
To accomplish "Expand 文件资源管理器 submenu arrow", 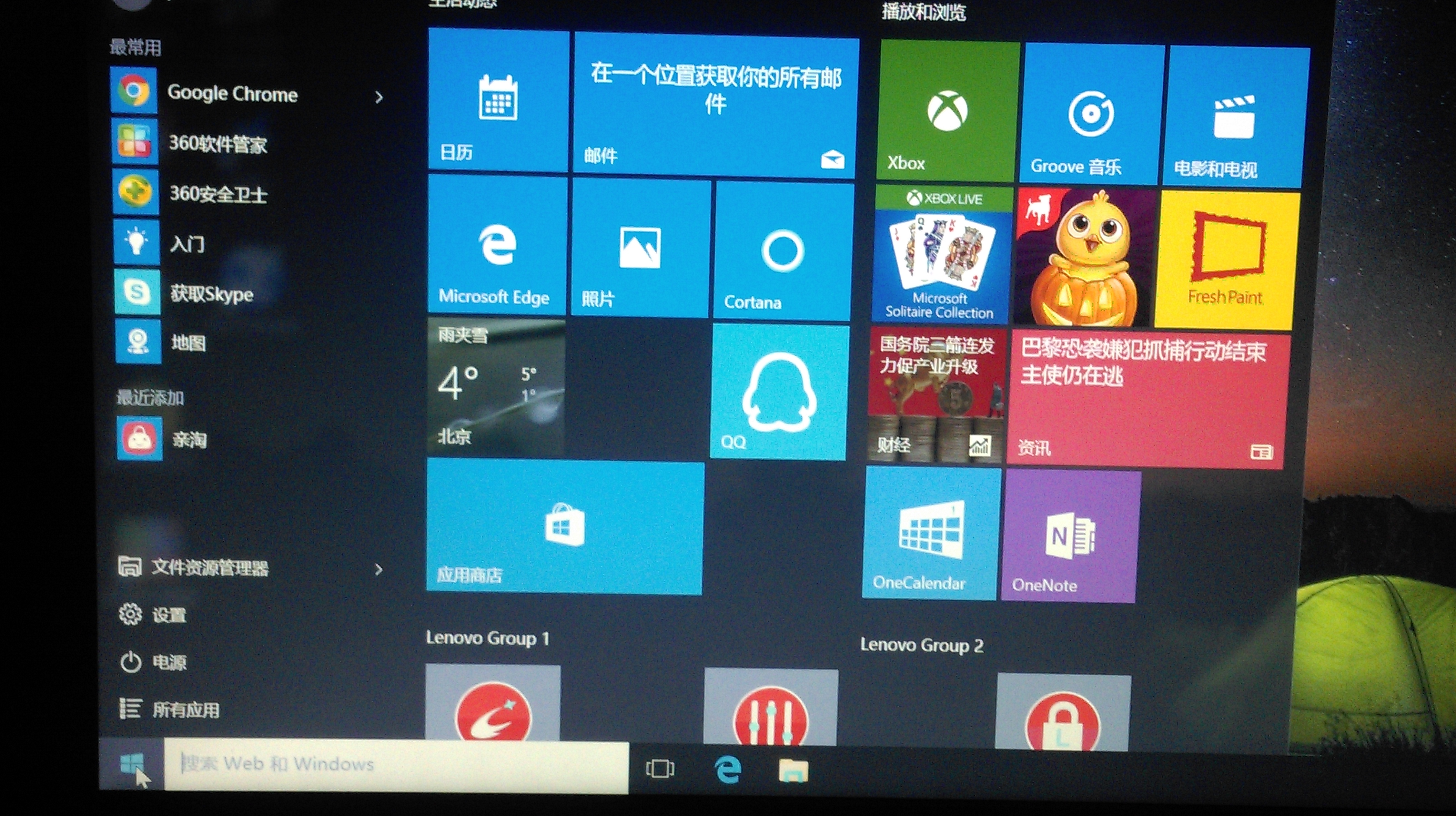I will (x=379, y=570).
